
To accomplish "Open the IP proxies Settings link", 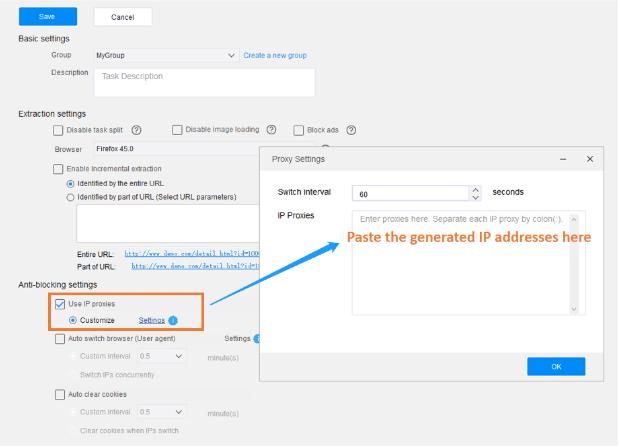I will pos(151,320).
